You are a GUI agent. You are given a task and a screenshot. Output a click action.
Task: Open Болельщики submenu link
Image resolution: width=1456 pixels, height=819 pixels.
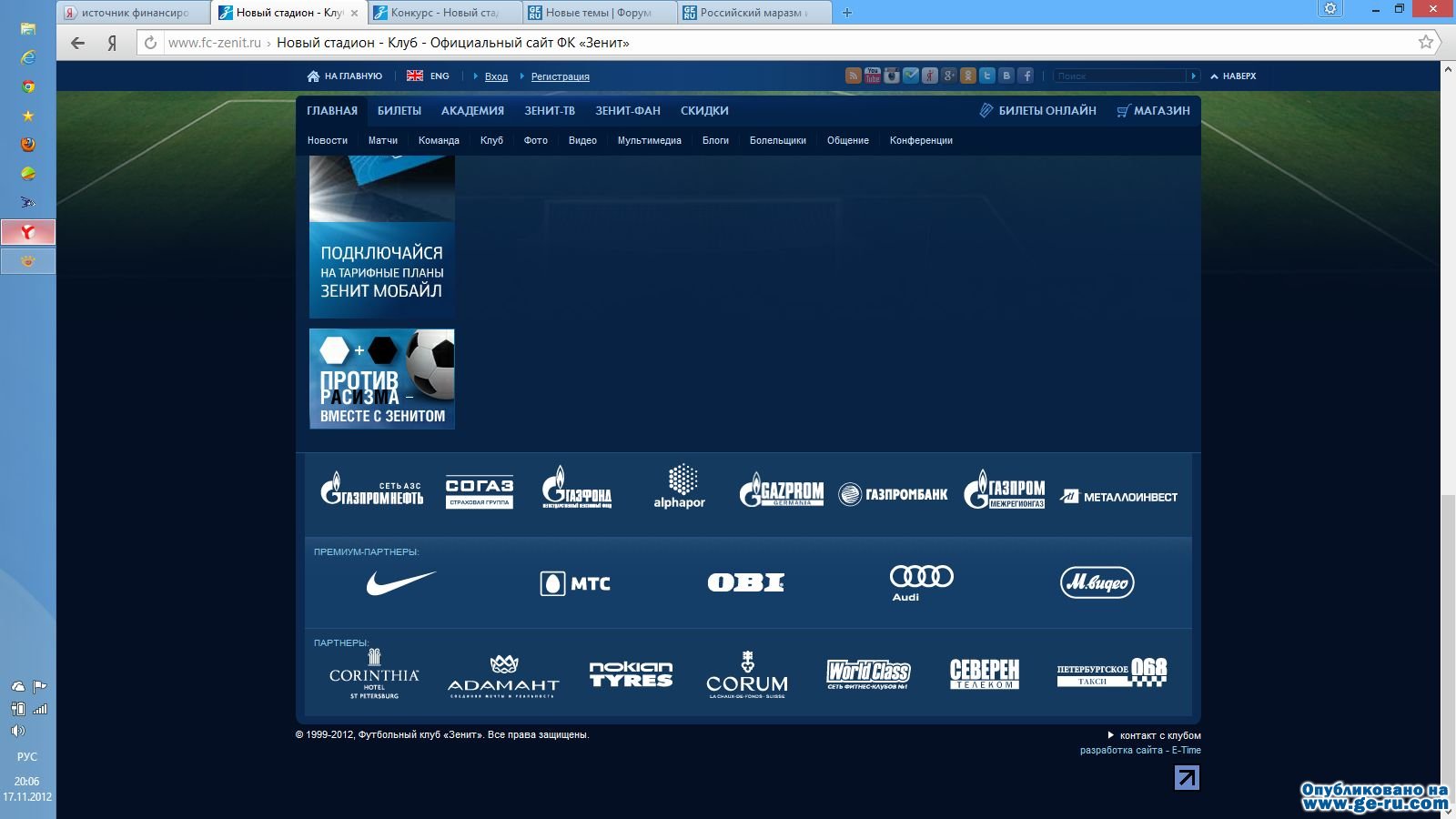coord(778,141)
